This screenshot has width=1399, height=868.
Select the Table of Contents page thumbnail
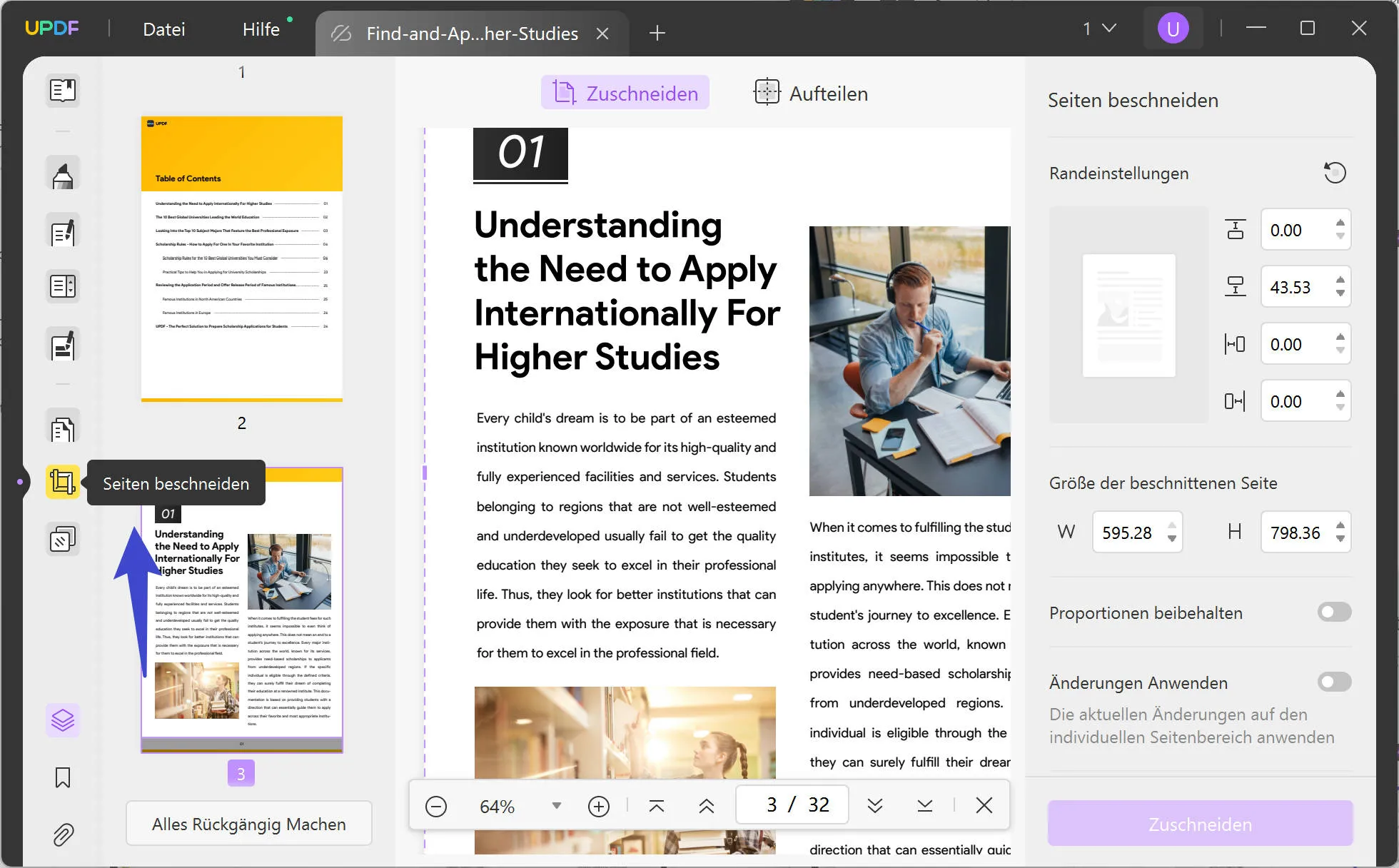tap(242, 258)
